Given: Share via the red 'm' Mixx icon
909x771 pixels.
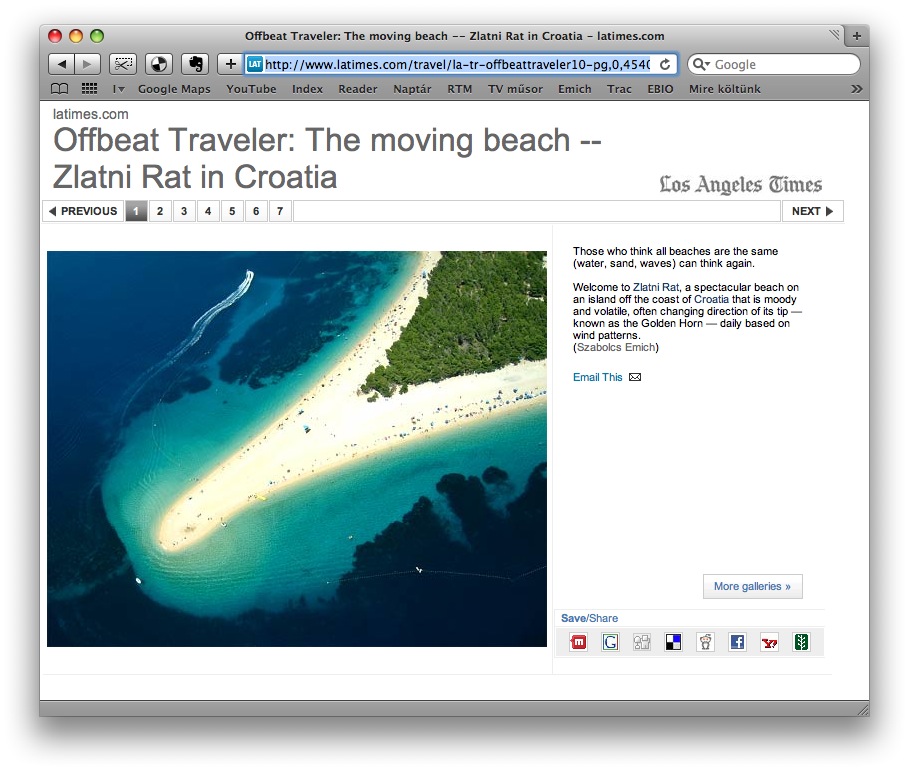Looking at the screenshot, I should pyautogui.click(x=579, y=642).
